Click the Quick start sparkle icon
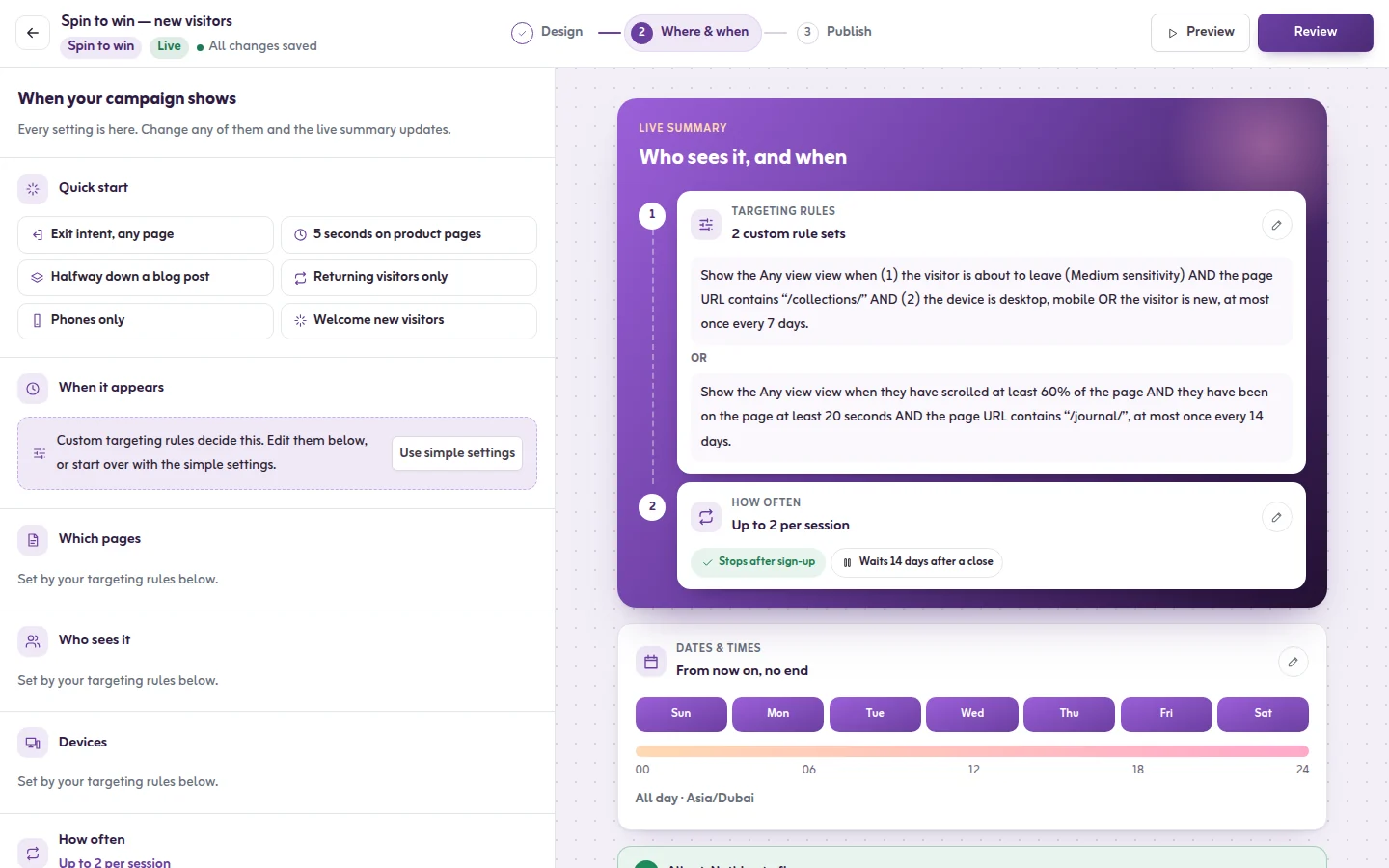The image size is (1389, 868). pyautogui.click(x=33, y=188)
